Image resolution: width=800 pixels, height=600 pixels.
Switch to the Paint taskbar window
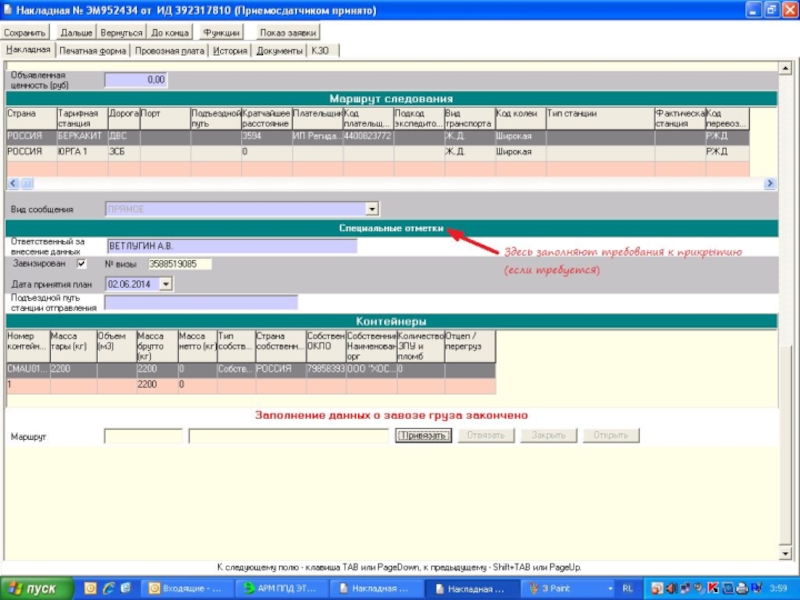(567, 588)
